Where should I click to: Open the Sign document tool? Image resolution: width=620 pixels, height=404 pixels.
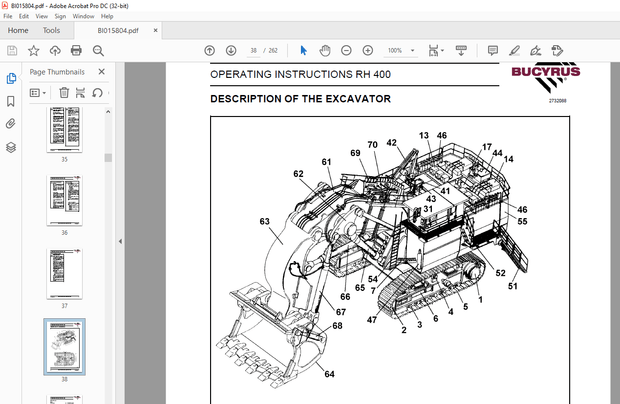pyautogui.click(x=536, y=51)
